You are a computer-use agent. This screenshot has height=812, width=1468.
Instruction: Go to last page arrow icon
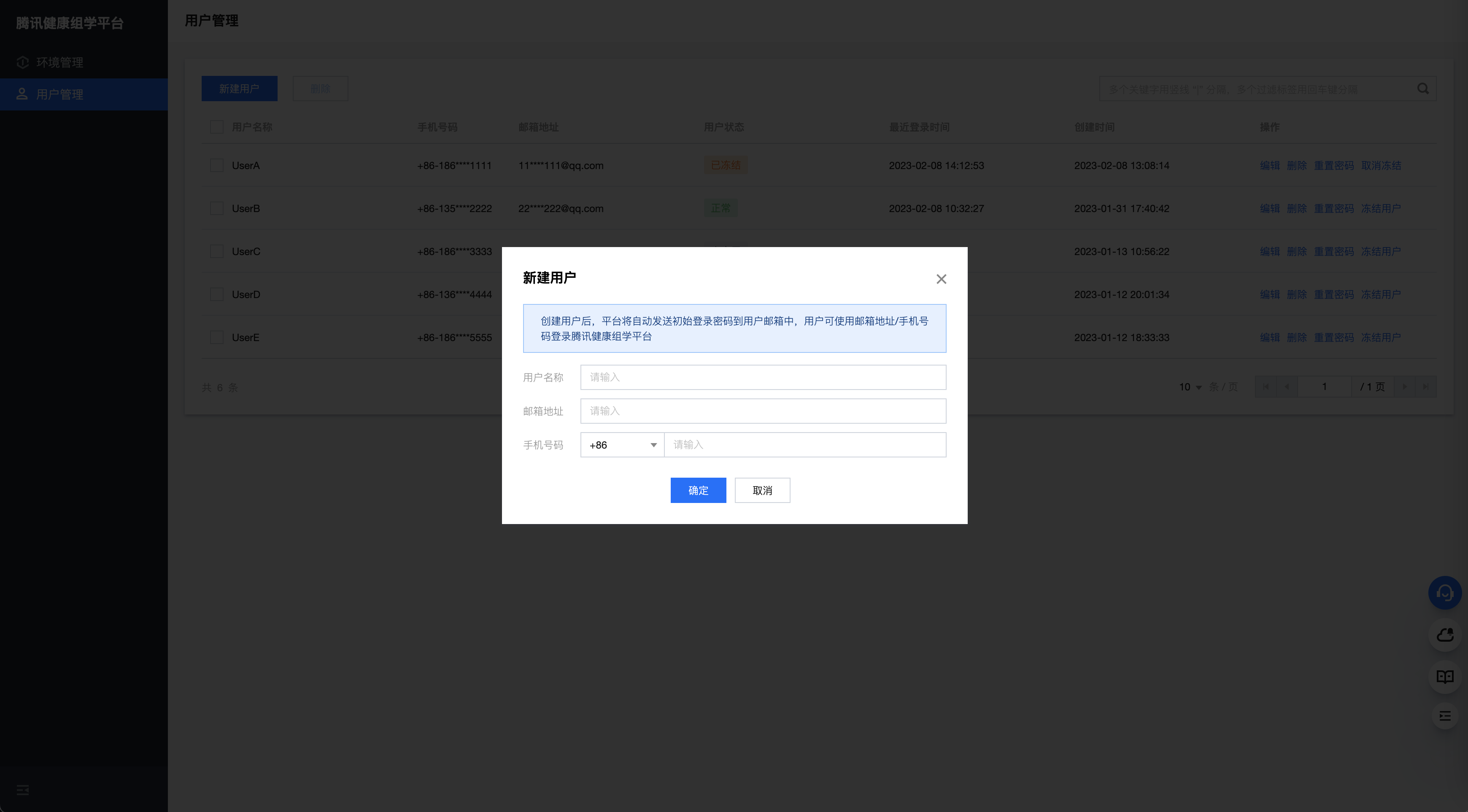pyautogui.click(x=1425, y=387)
